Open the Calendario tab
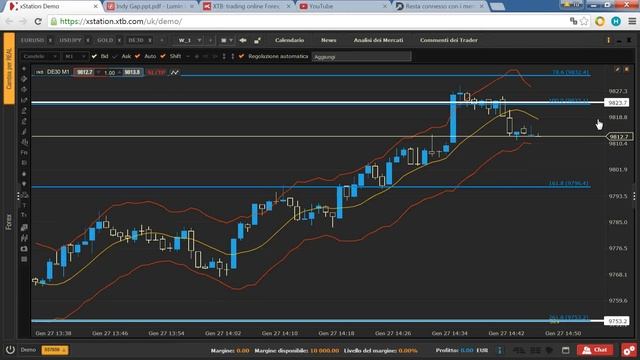The image size is (640, 360). click(x=289, y=40)
